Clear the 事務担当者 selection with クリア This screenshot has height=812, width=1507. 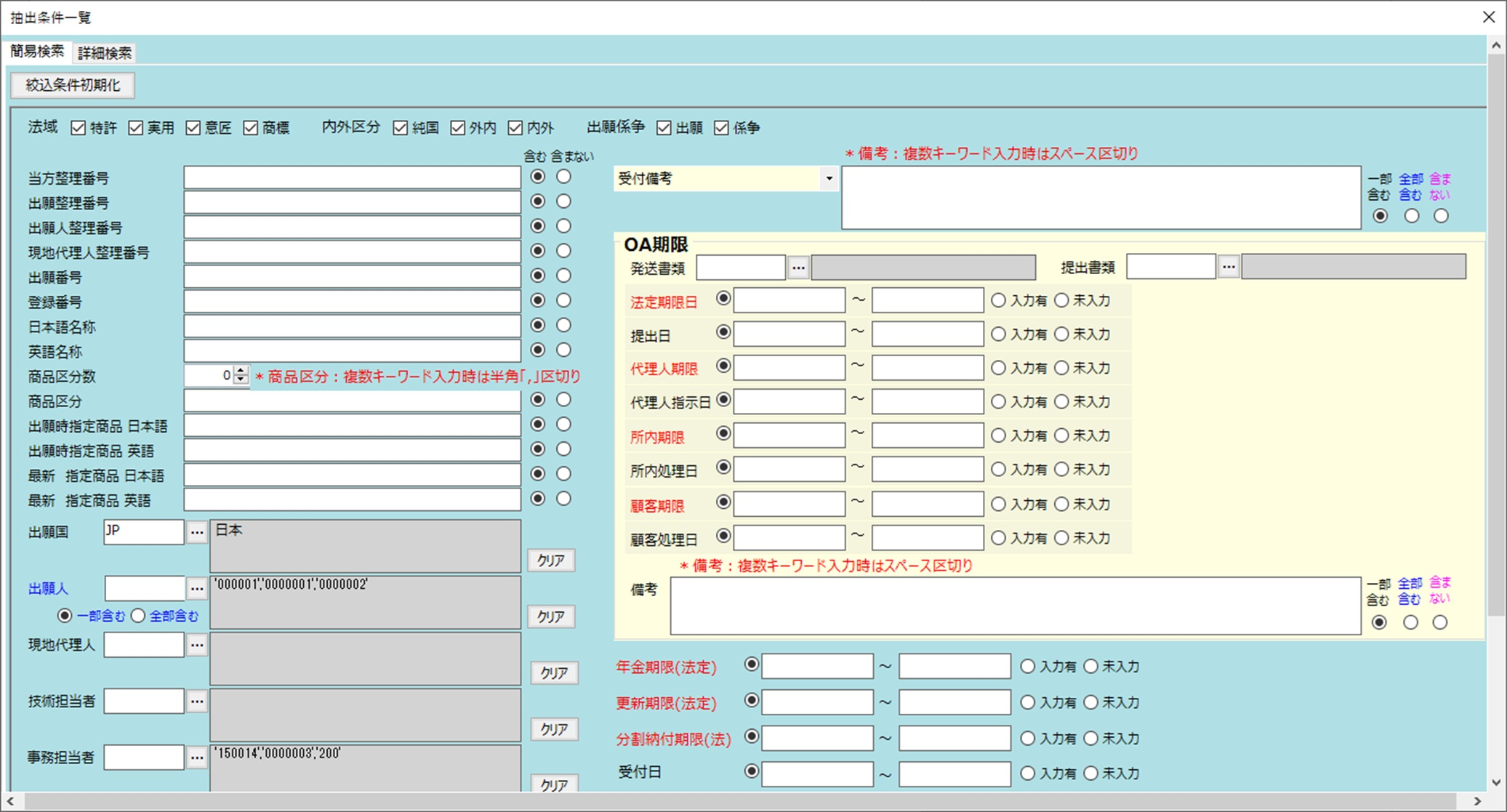point(554,784)
